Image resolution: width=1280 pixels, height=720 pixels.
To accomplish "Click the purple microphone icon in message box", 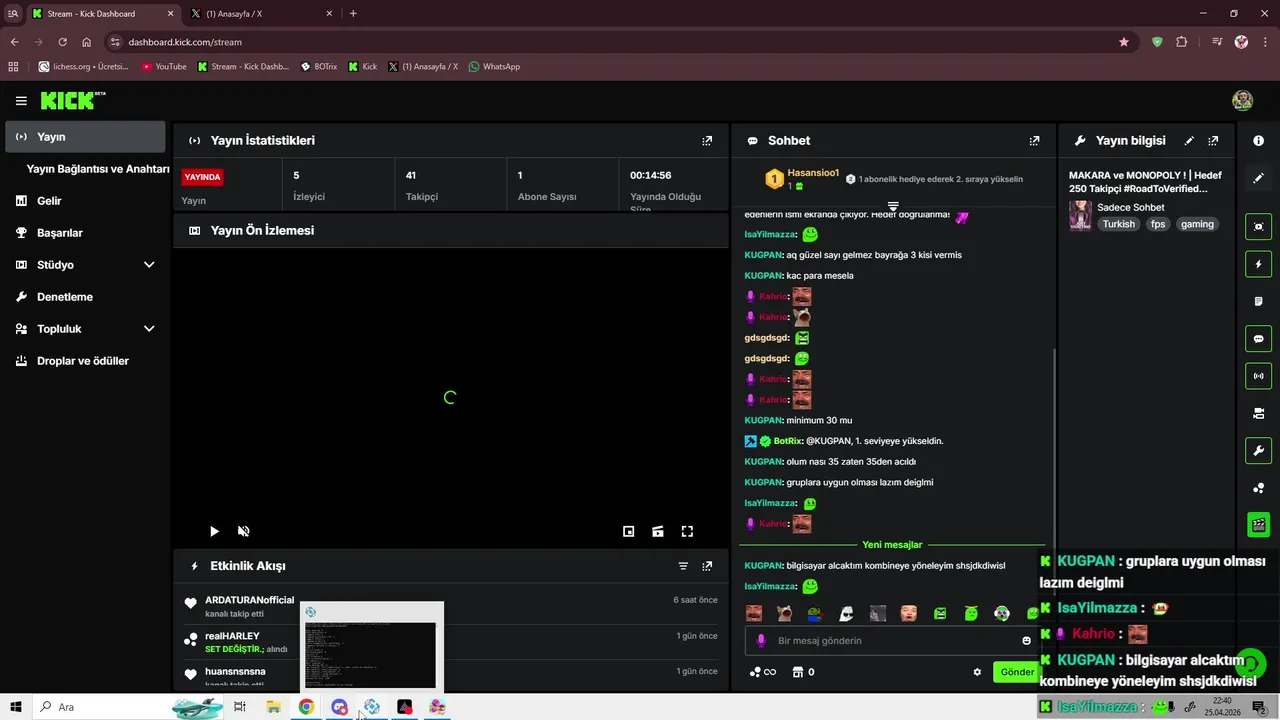I will point(761,641).
